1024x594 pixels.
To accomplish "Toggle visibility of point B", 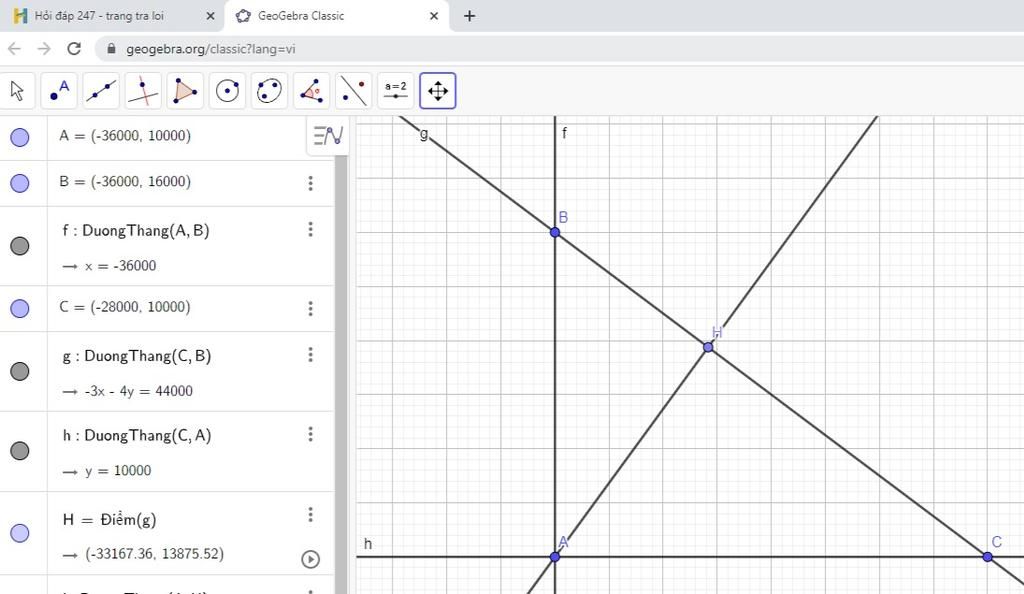I will click(x=20, y=183).
